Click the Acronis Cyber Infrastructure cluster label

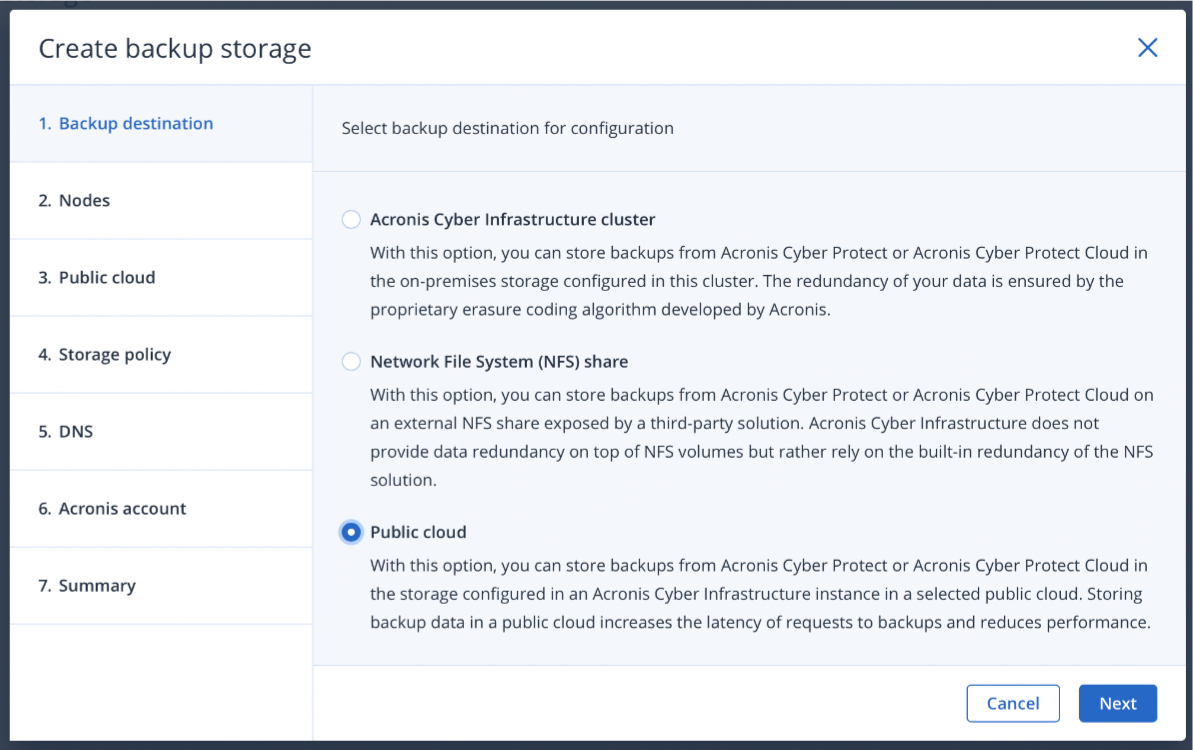512,219
